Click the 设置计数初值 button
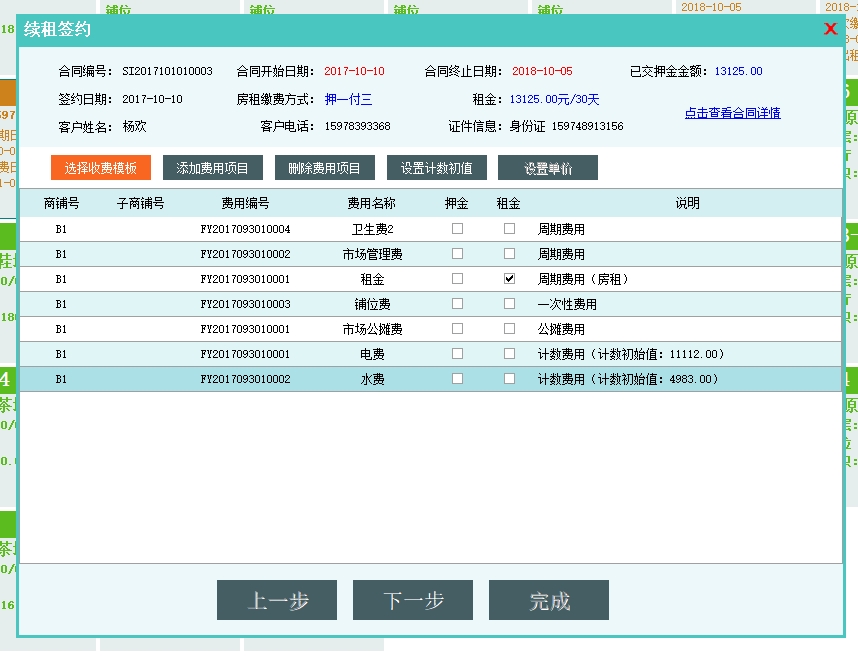The width and height of the screenshot is (858, 668). click(x=437, y=168)
